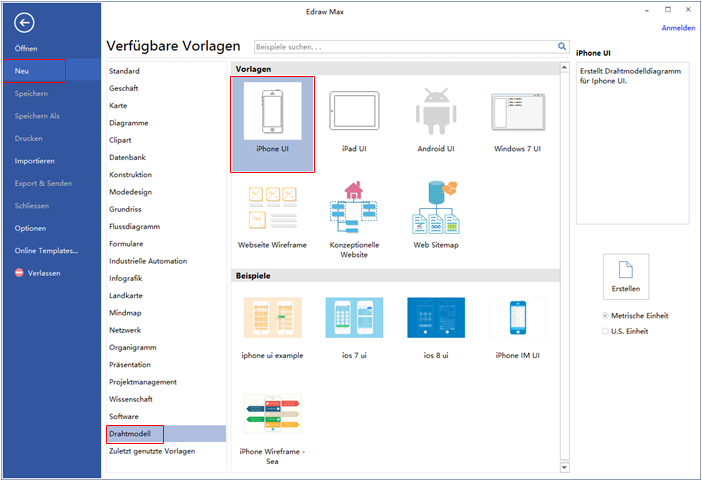Open the ios 8 ui example
702x481 pixels.
coord(436,318)
